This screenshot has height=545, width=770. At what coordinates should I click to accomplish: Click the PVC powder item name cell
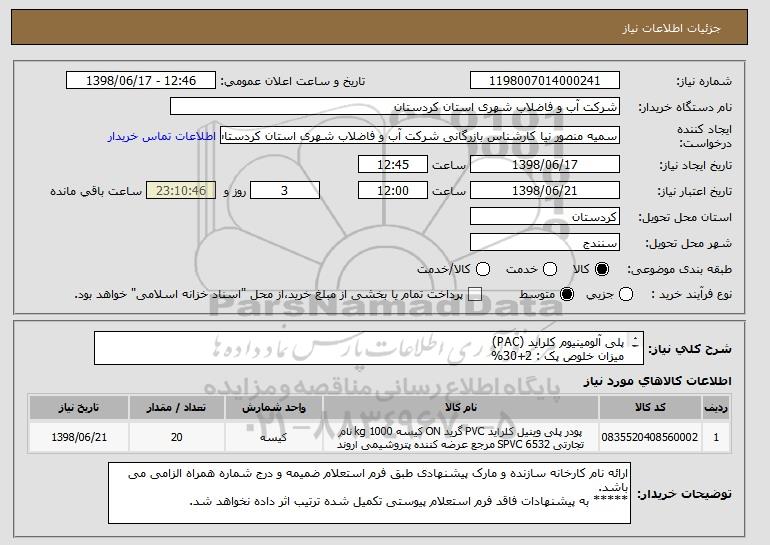(x=461, y=437)
